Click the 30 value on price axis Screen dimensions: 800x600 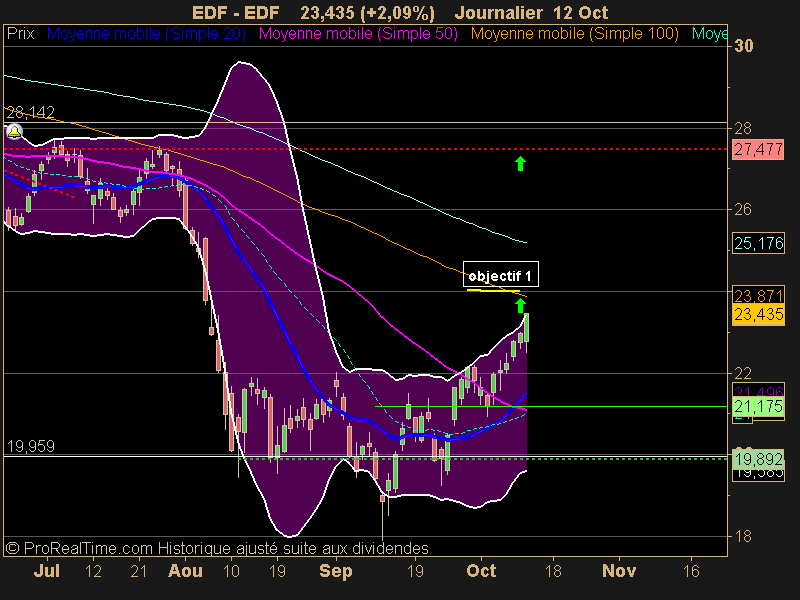[x=743, y=46]
